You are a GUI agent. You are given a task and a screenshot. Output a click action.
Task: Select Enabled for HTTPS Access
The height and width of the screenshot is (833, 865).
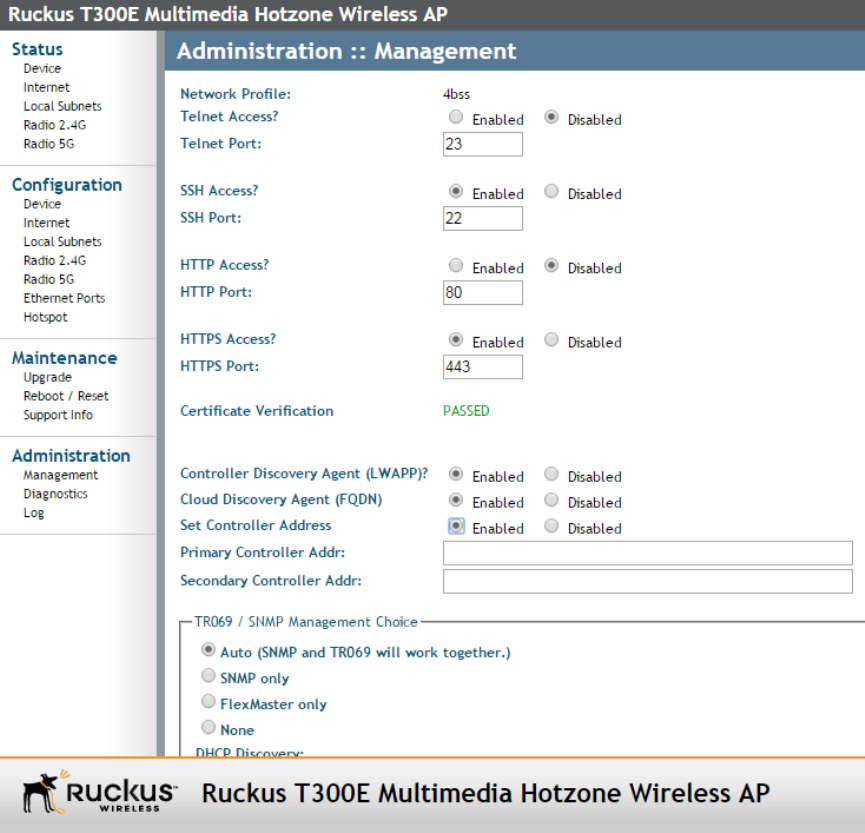[x=456, y=339]
